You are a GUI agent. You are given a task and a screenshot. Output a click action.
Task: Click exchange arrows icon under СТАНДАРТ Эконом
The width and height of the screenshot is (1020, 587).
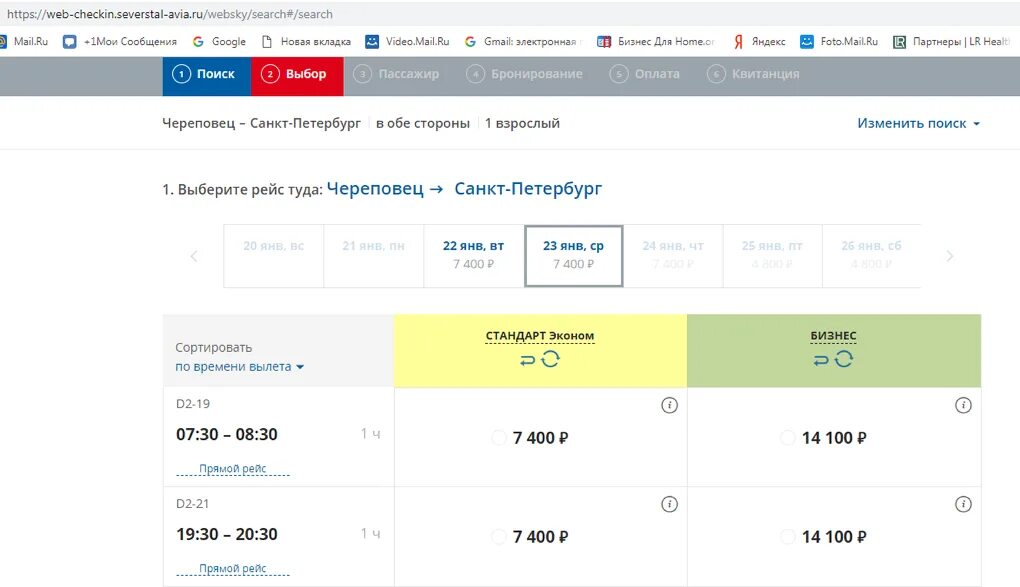click(528, 360)
